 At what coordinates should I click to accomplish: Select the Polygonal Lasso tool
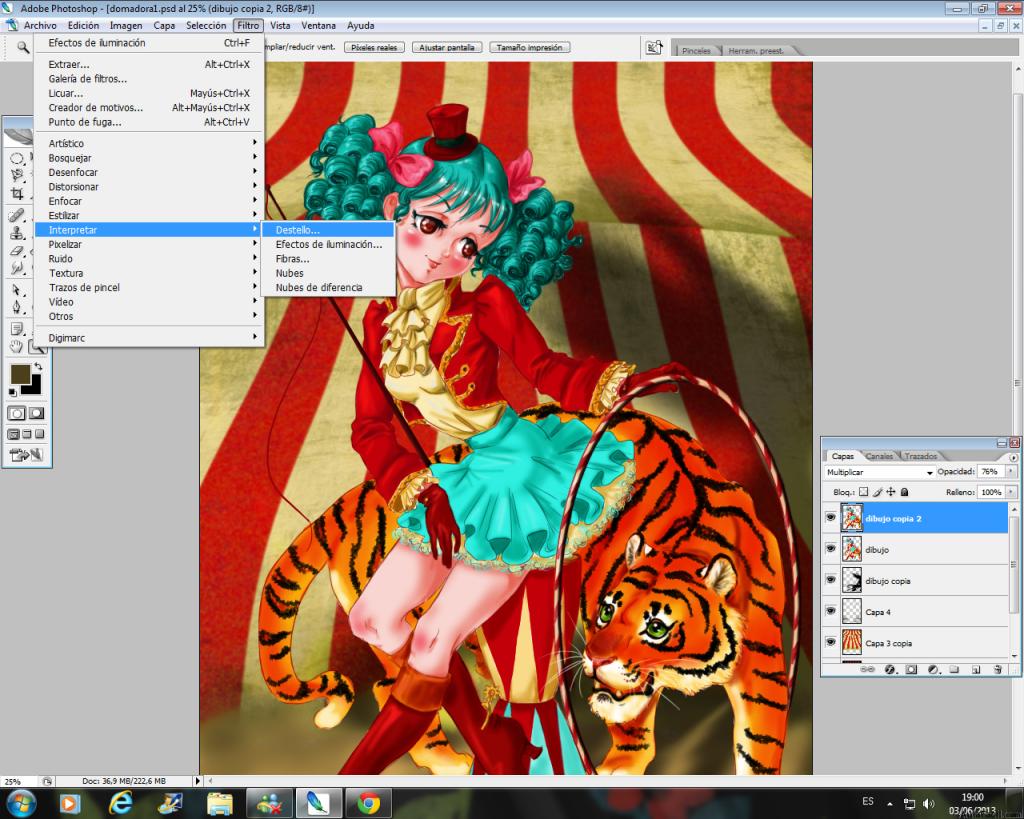(16, 176)
